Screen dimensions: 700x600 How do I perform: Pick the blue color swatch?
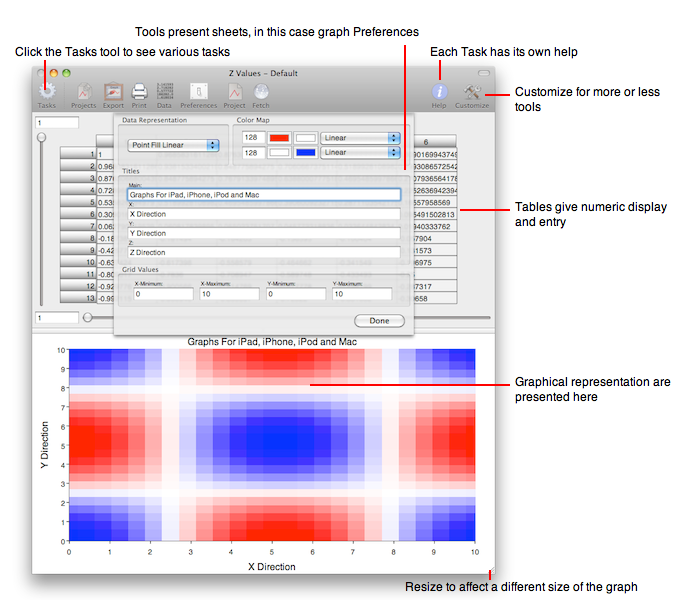coord(306,153)
